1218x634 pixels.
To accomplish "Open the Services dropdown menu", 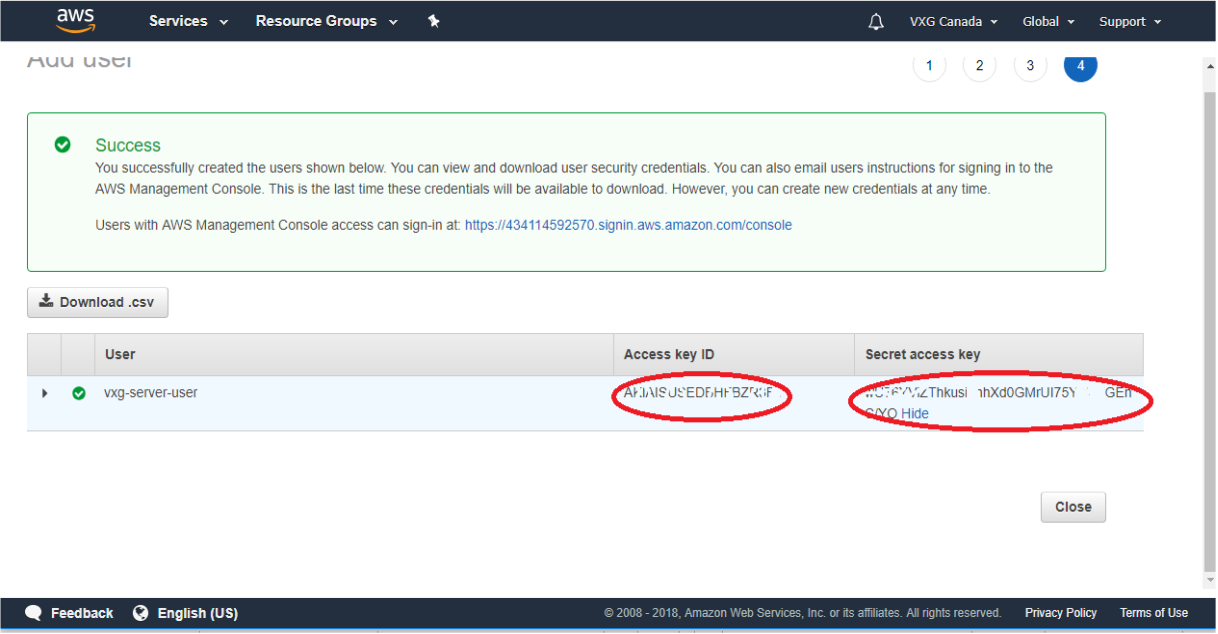I will [188, 21].
